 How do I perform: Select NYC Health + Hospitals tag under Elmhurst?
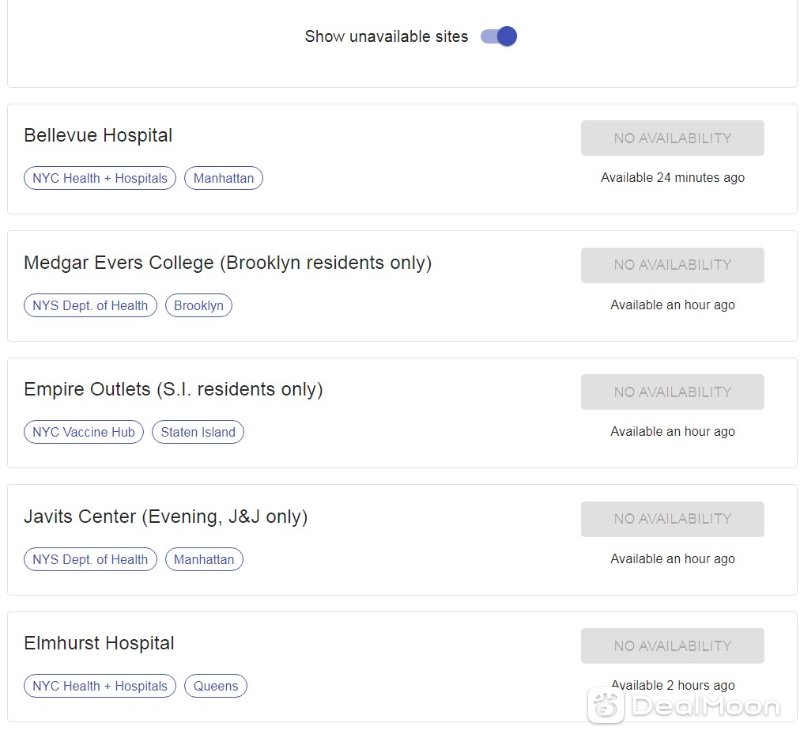coord(100,686)
